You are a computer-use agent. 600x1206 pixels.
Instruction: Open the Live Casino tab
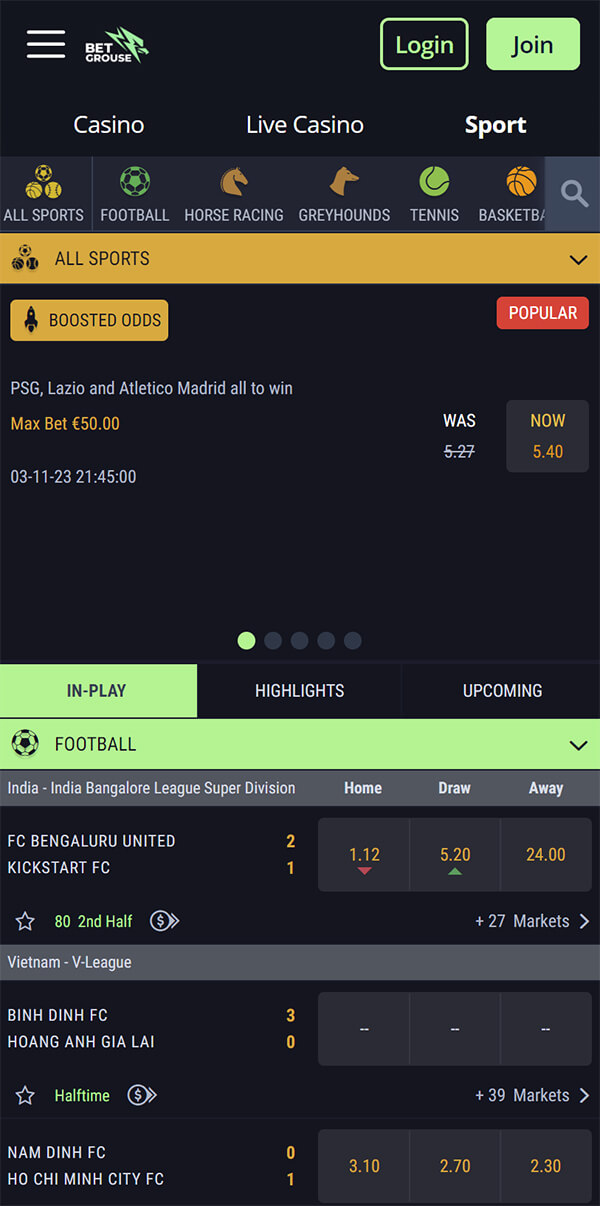305,125
